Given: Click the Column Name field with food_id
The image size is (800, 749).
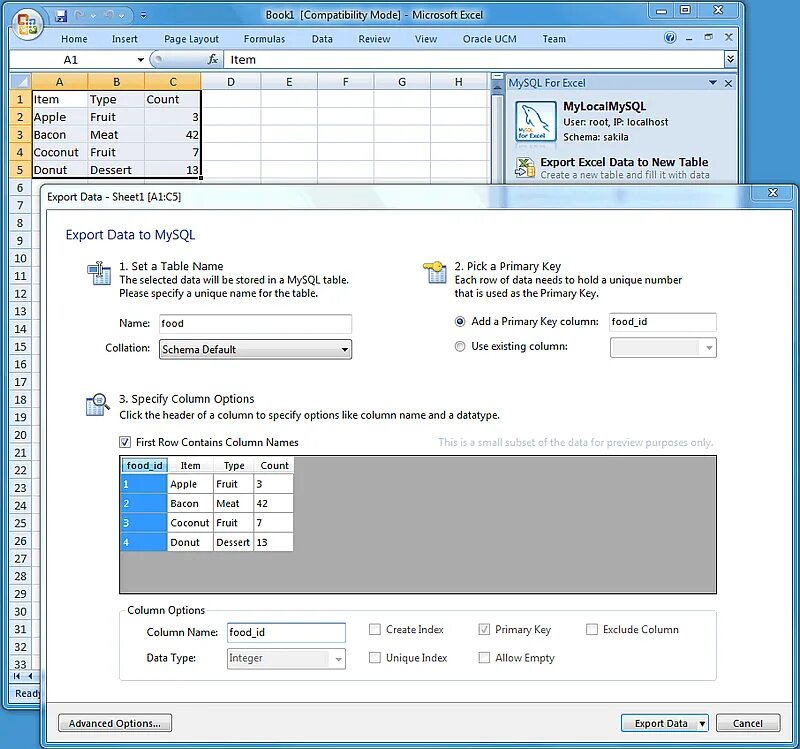Looking at the screenshot, I should click(286, 633).
